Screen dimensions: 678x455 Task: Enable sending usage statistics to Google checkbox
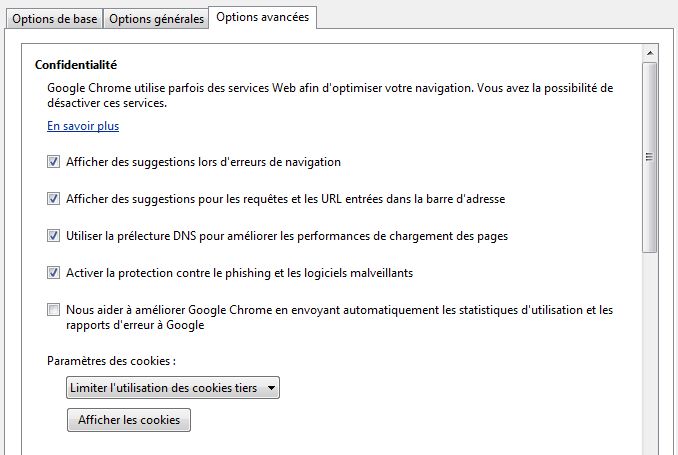click(x=54, y=310)
